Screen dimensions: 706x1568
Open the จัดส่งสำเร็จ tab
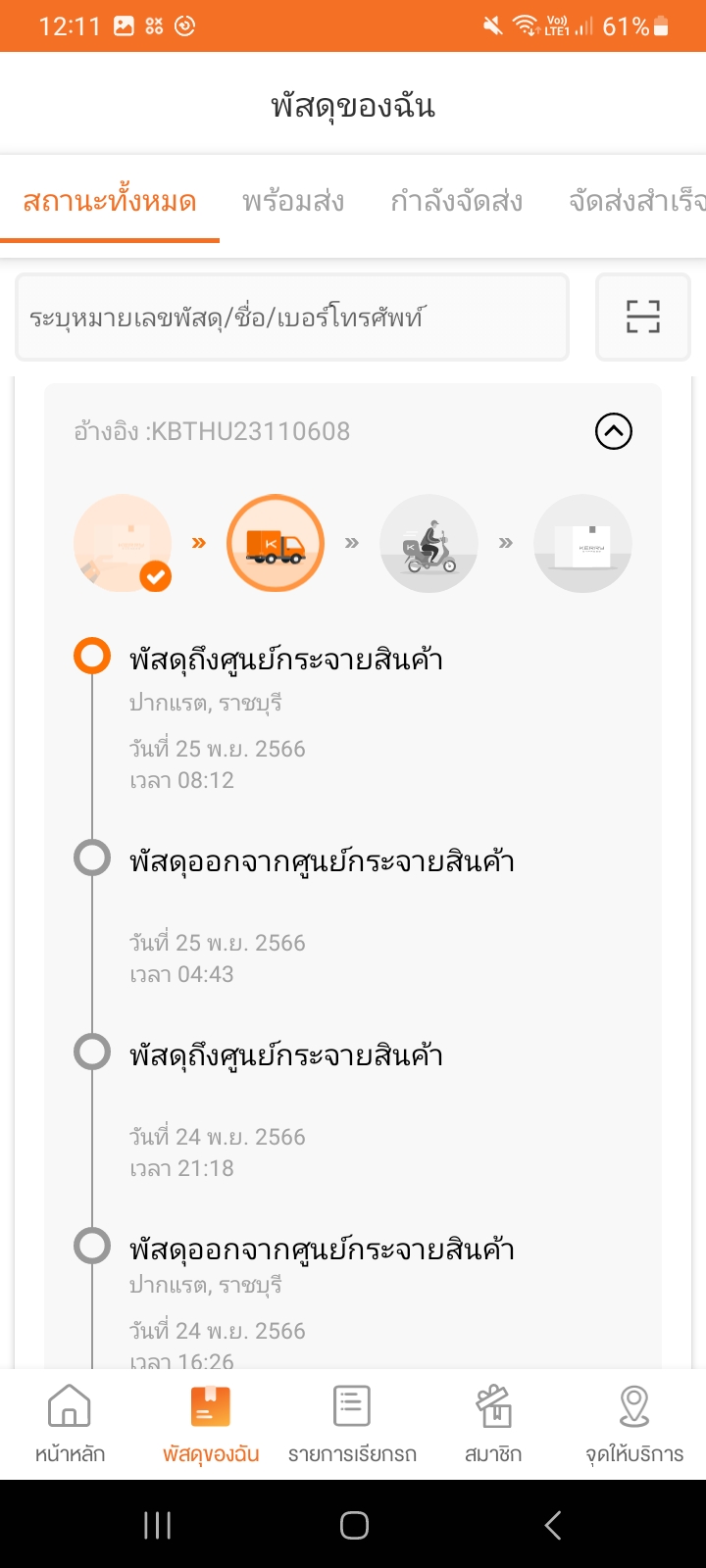[x=636, y=202]
